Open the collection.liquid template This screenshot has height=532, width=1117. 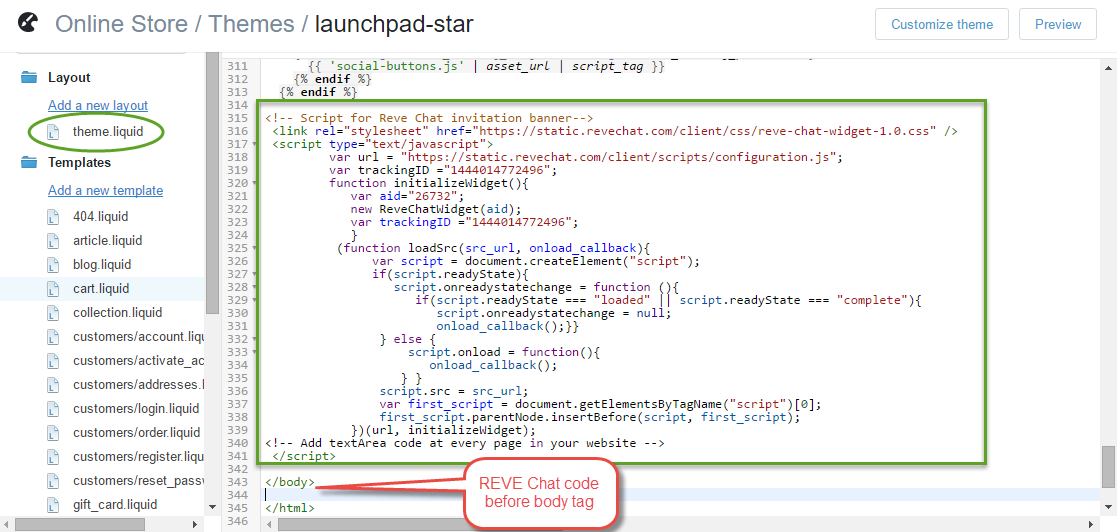118,313
